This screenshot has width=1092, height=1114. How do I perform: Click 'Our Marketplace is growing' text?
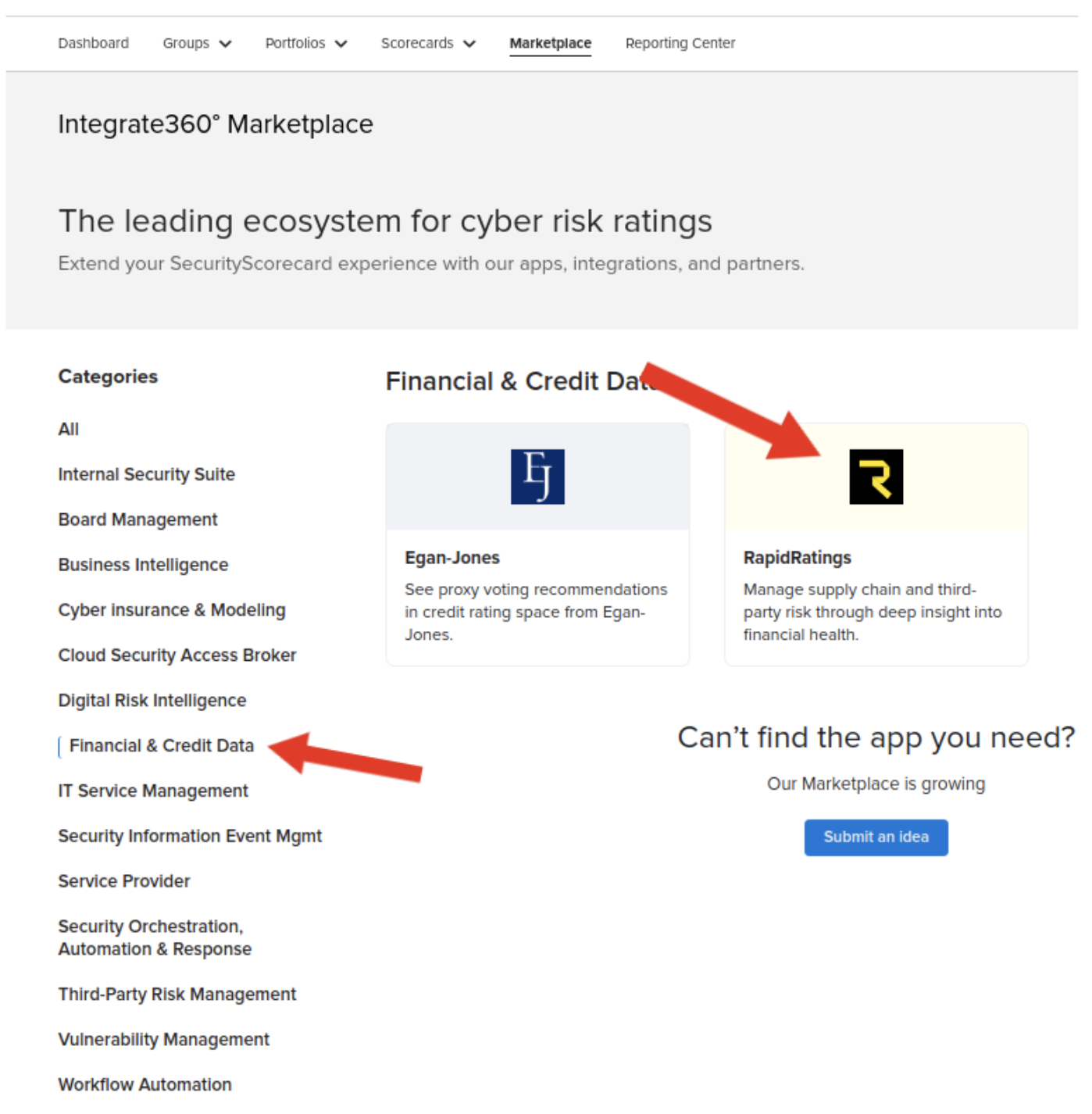(876, 784)
